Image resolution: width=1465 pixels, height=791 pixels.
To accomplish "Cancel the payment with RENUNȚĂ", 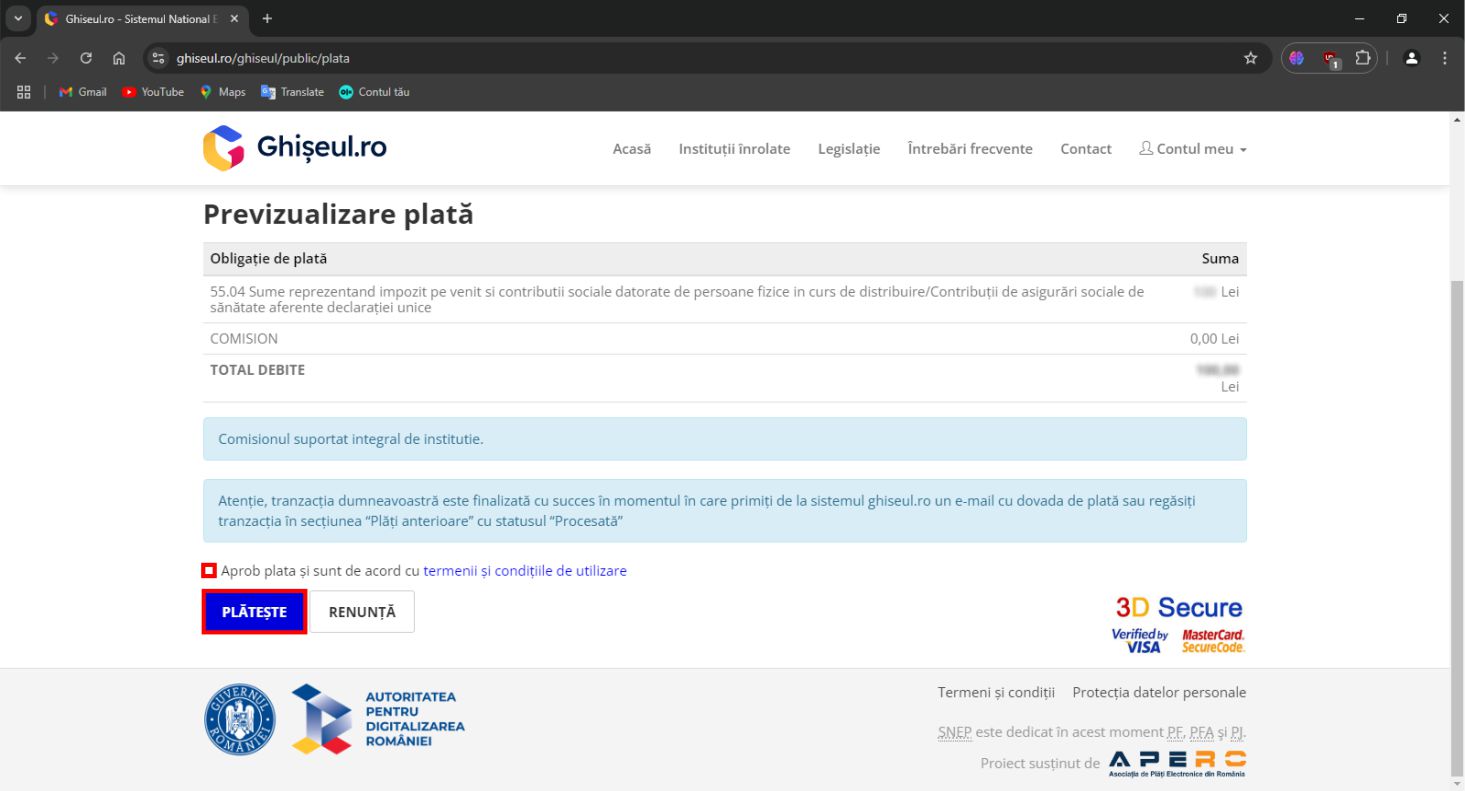I will 362,612.
